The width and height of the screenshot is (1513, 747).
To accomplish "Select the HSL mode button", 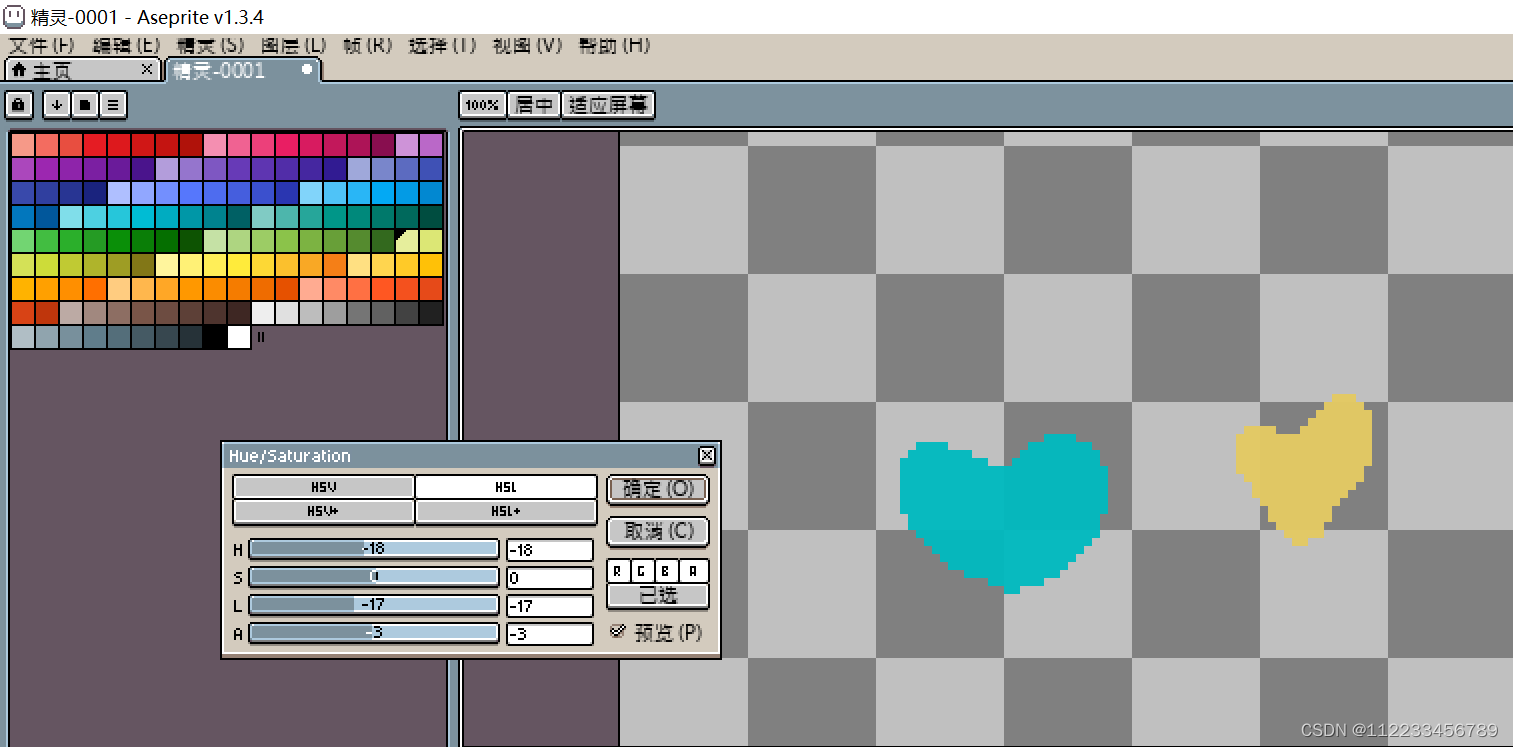I will (x=505, y=487).
